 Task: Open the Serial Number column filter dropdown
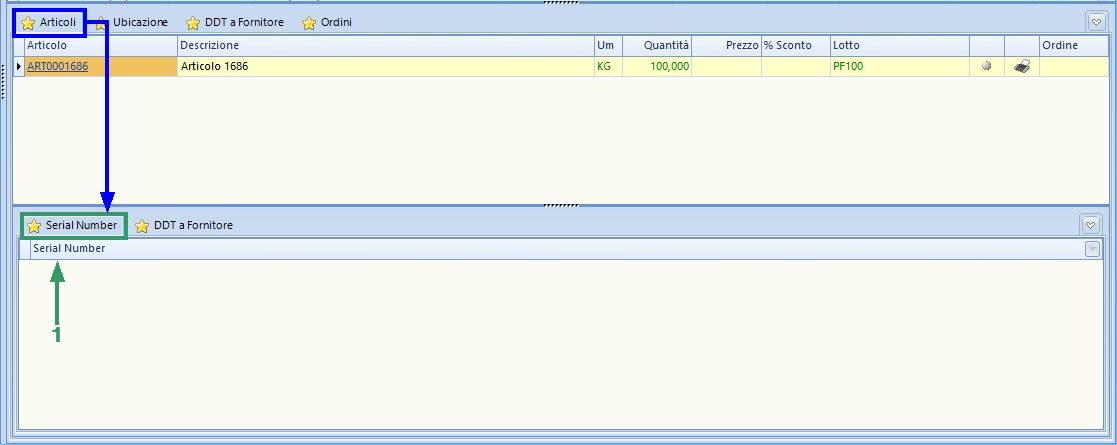click(1092, 249)
